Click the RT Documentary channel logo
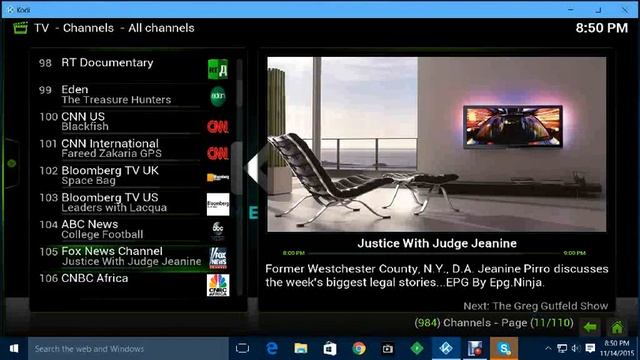The height and width of the screenshot is (360, 640). tap(218, 69)
